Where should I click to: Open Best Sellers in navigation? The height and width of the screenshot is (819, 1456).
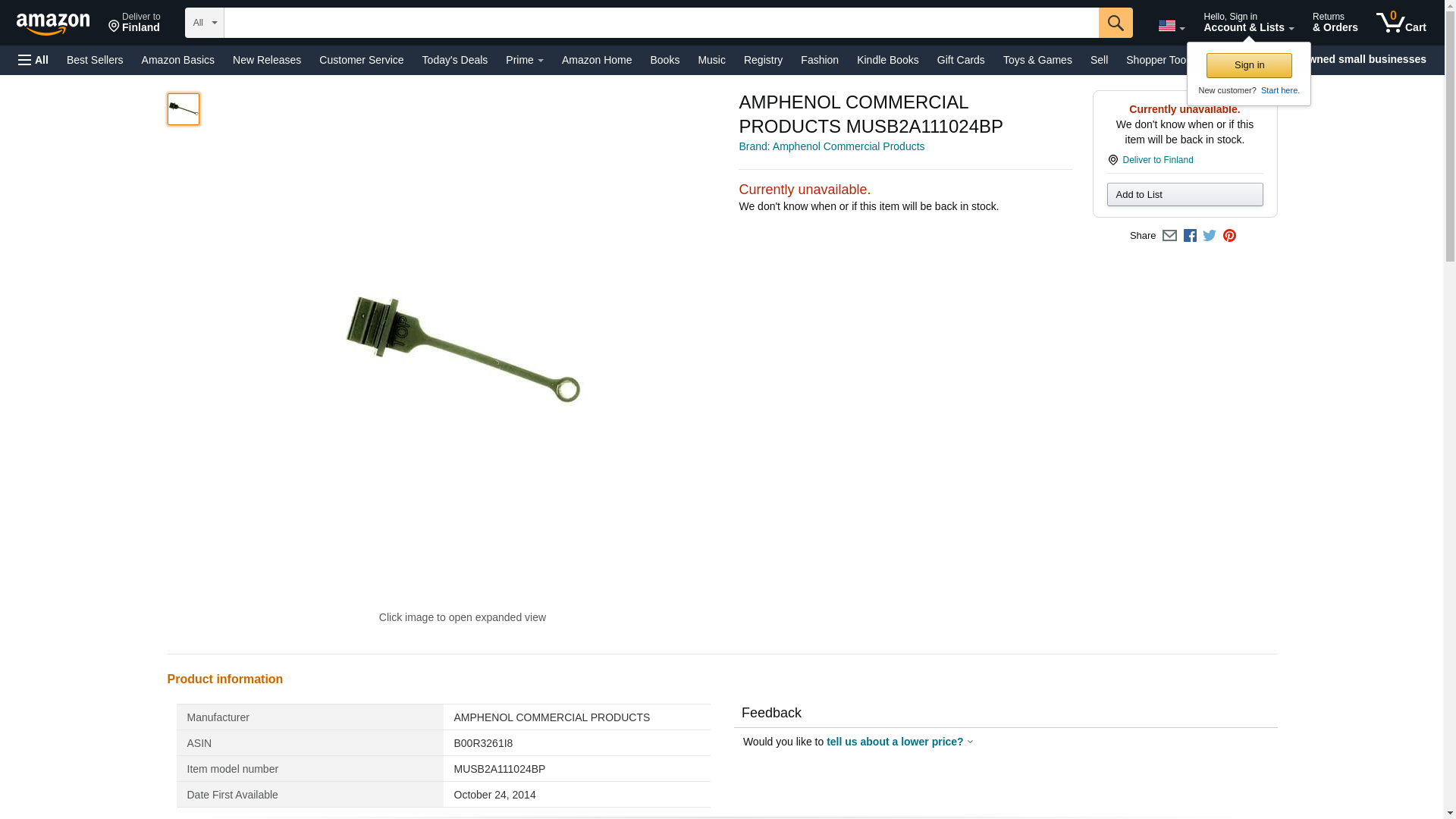pyautogui.click(x=95, y=60)
